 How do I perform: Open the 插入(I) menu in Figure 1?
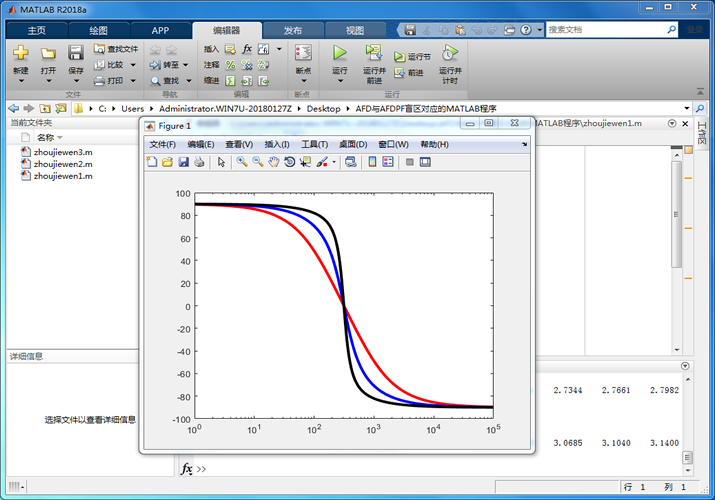point(277,144)
